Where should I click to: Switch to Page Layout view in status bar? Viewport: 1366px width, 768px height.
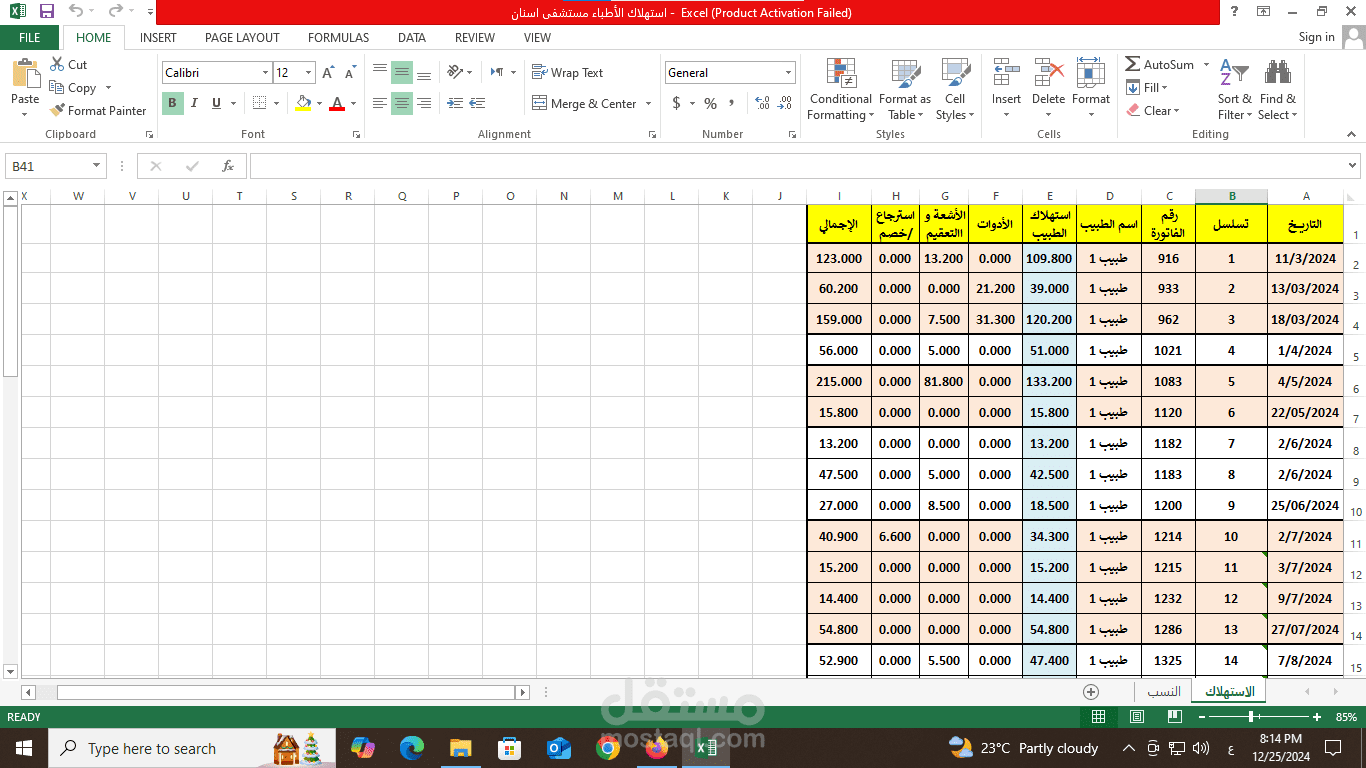click(1136, 717)
